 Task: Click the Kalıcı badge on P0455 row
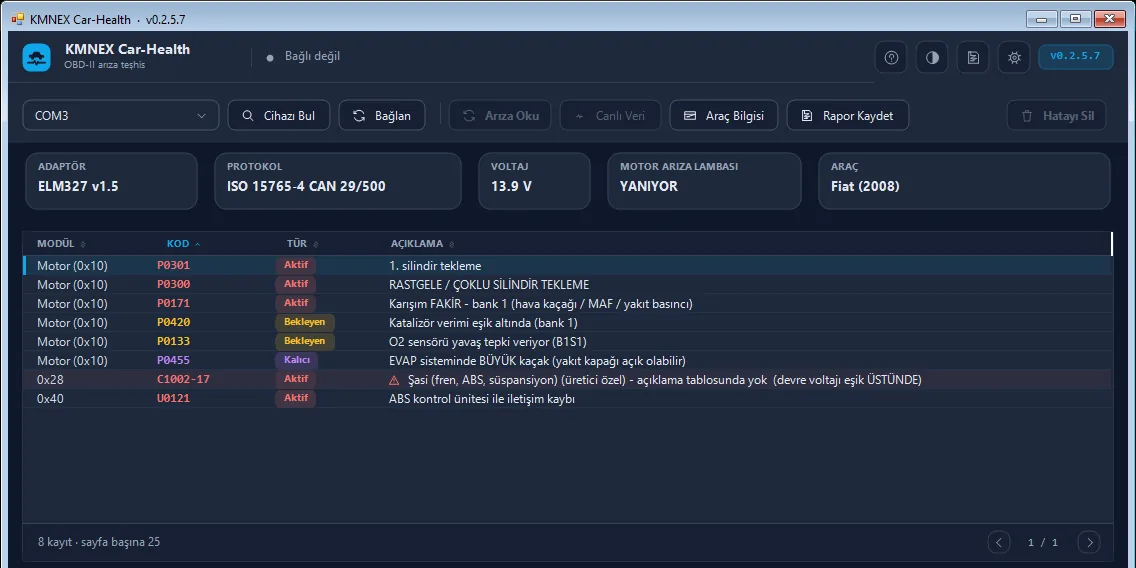click(x=296, y=359)
